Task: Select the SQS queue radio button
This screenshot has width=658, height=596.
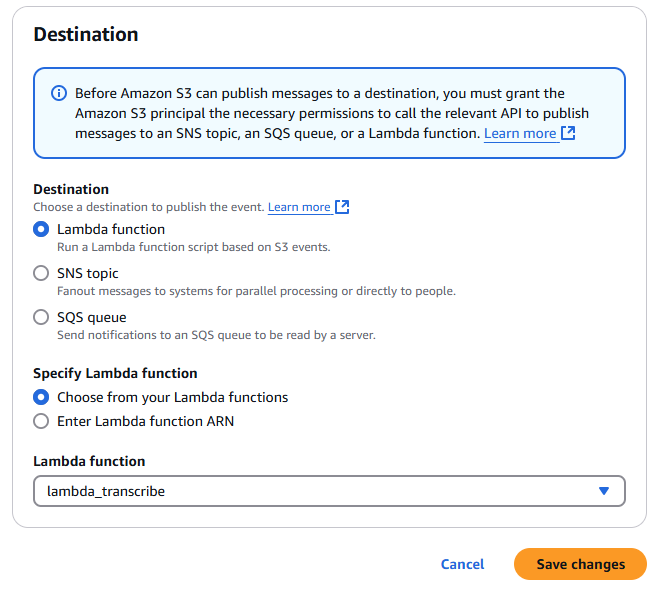Action: (x=41, y=317)
